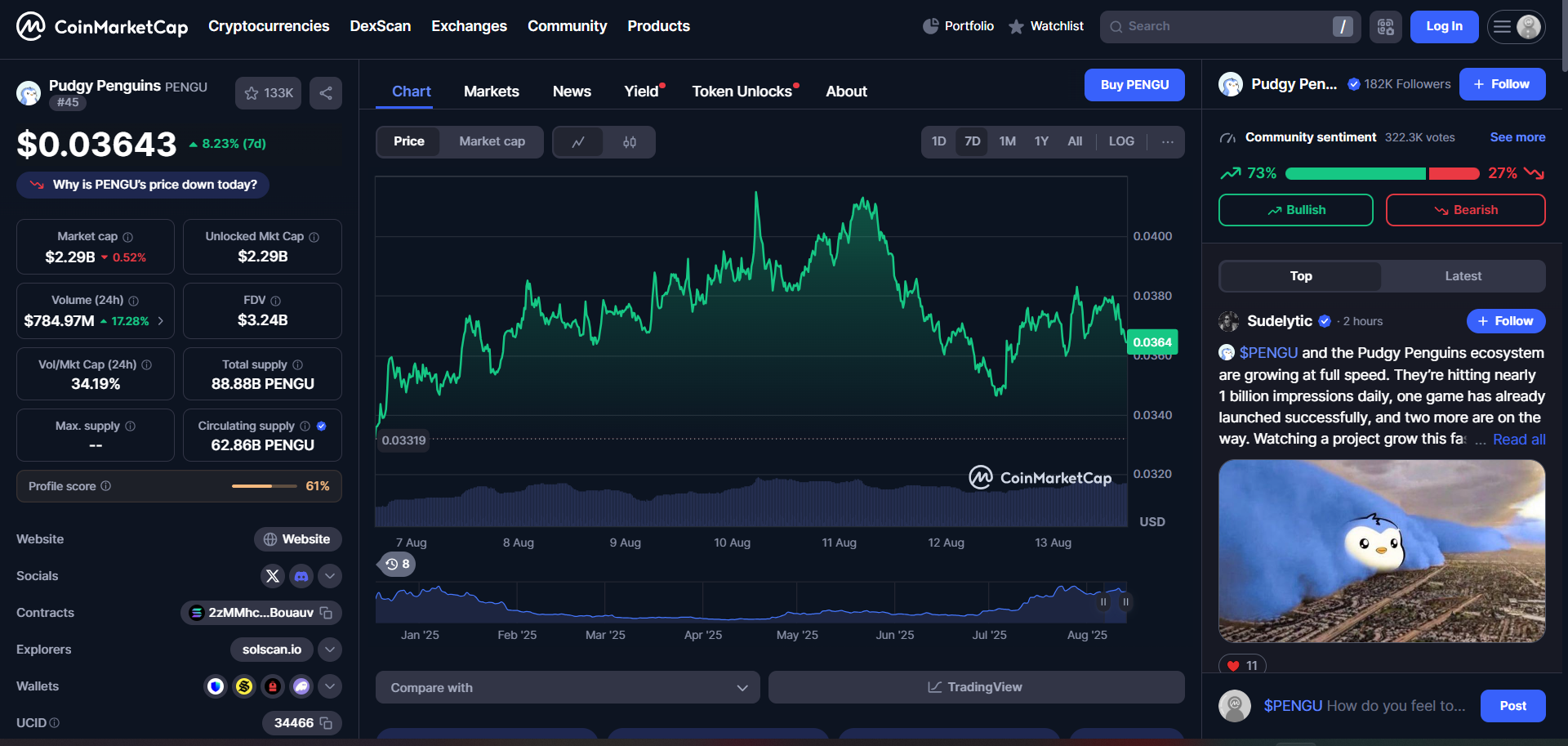Expand the Wallets more chevron
Screen dimensions: 1568x746
tap(330, 686)
